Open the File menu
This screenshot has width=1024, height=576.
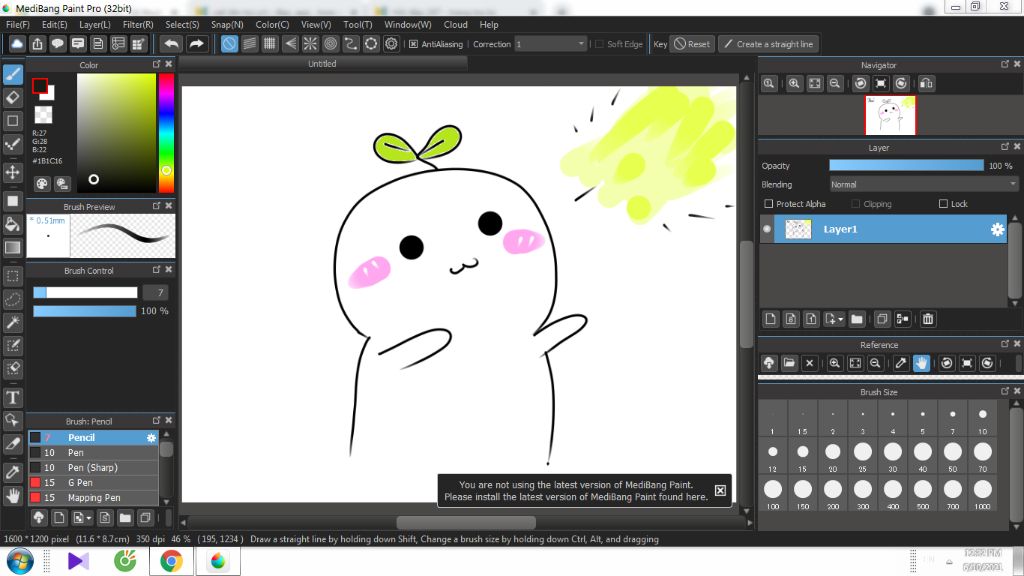coord(18,25)
